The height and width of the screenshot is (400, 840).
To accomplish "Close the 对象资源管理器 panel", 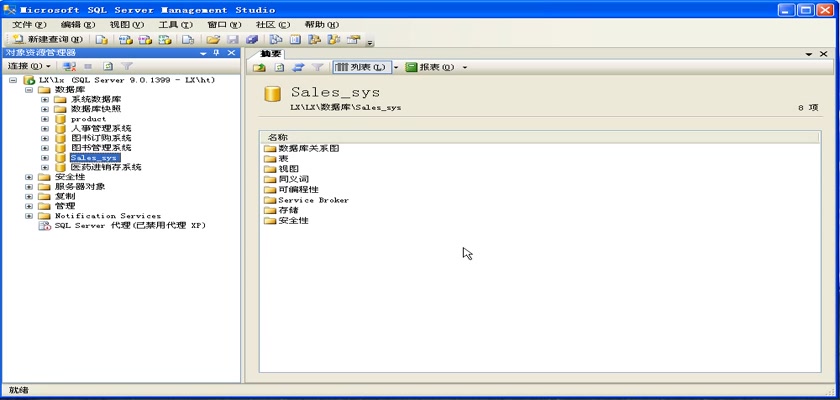I will [231, 52].
